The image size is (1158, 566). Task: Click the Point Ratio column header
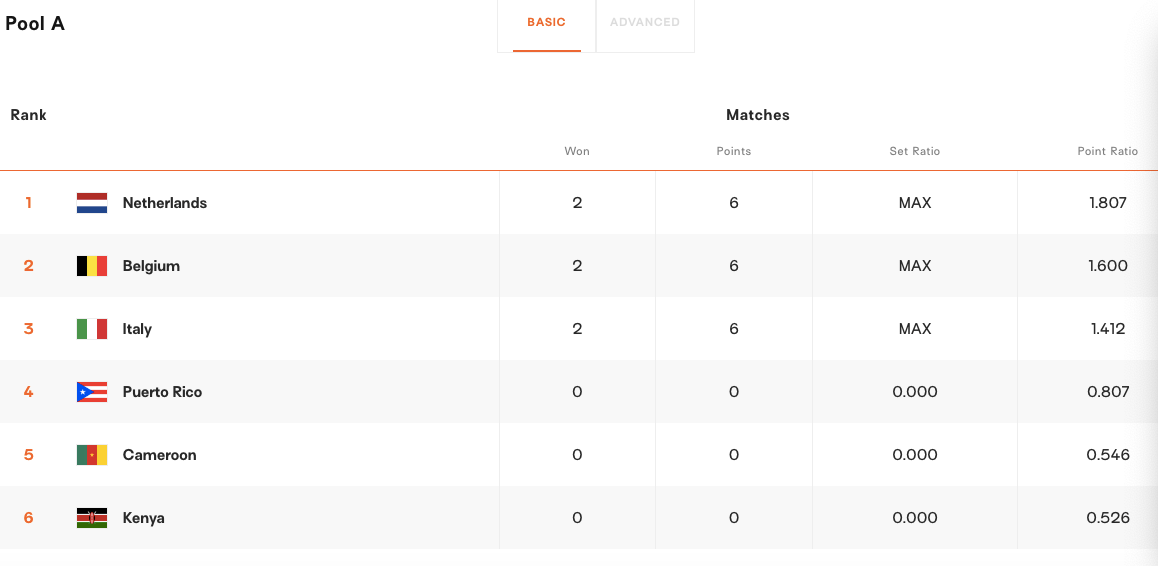click(1107, 151)
